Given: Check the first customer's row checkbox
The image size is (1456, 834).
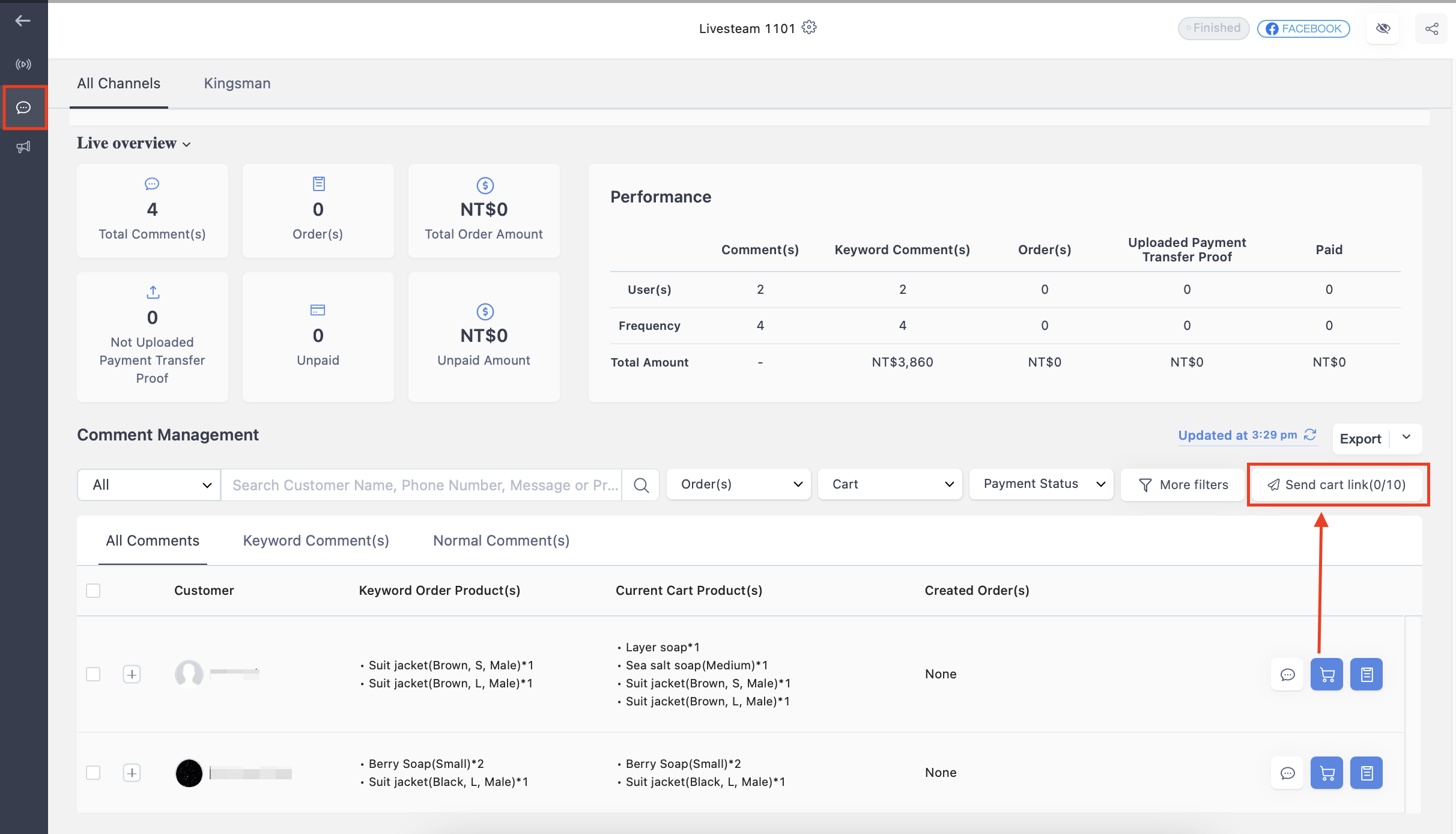Looking at the screenshot, I should pos(93,674).
